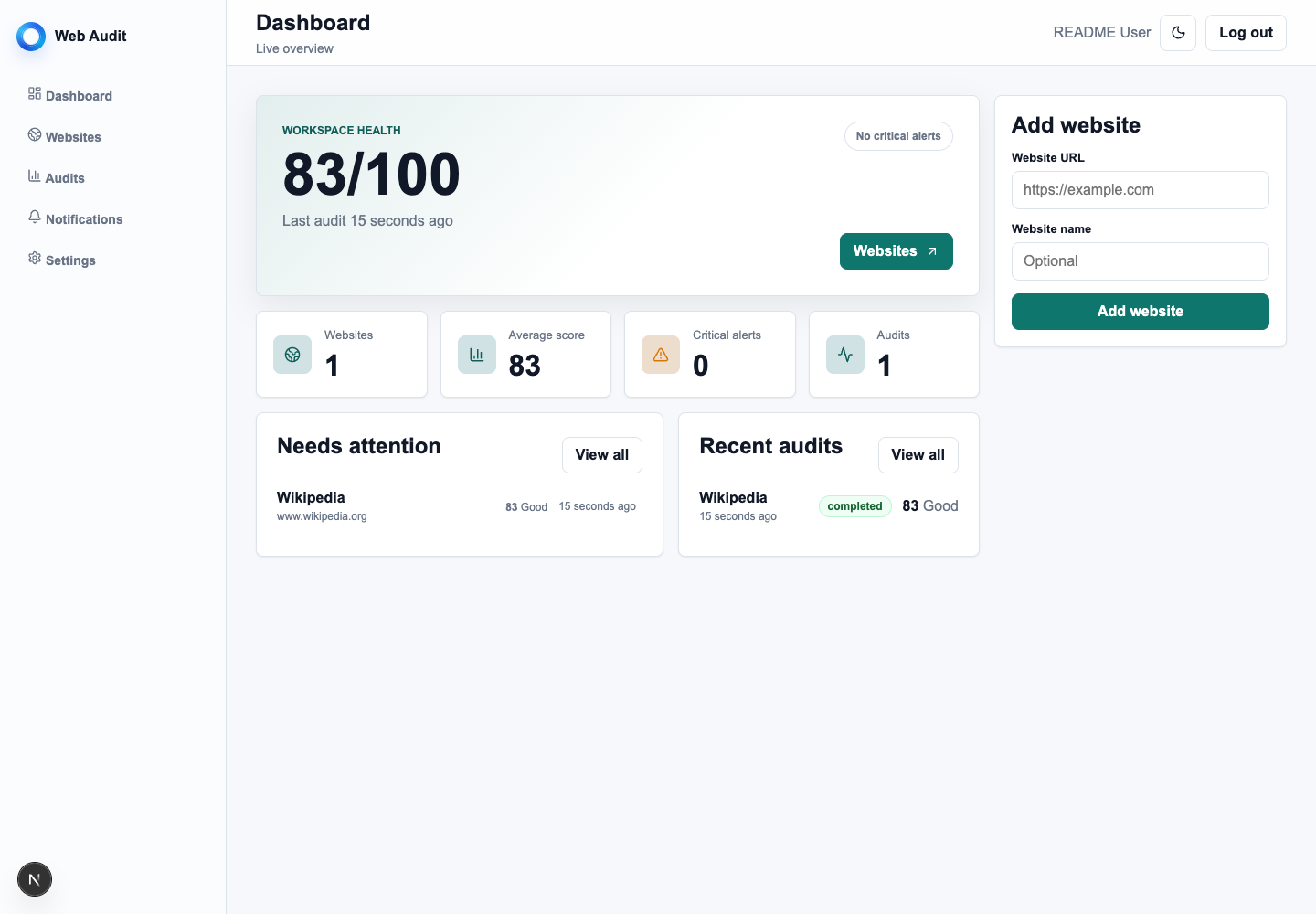Click '83 Good' in Recent audits row
Image resolution: width=1316 pixels, height=914 pixels.
[x=930, y=506]
